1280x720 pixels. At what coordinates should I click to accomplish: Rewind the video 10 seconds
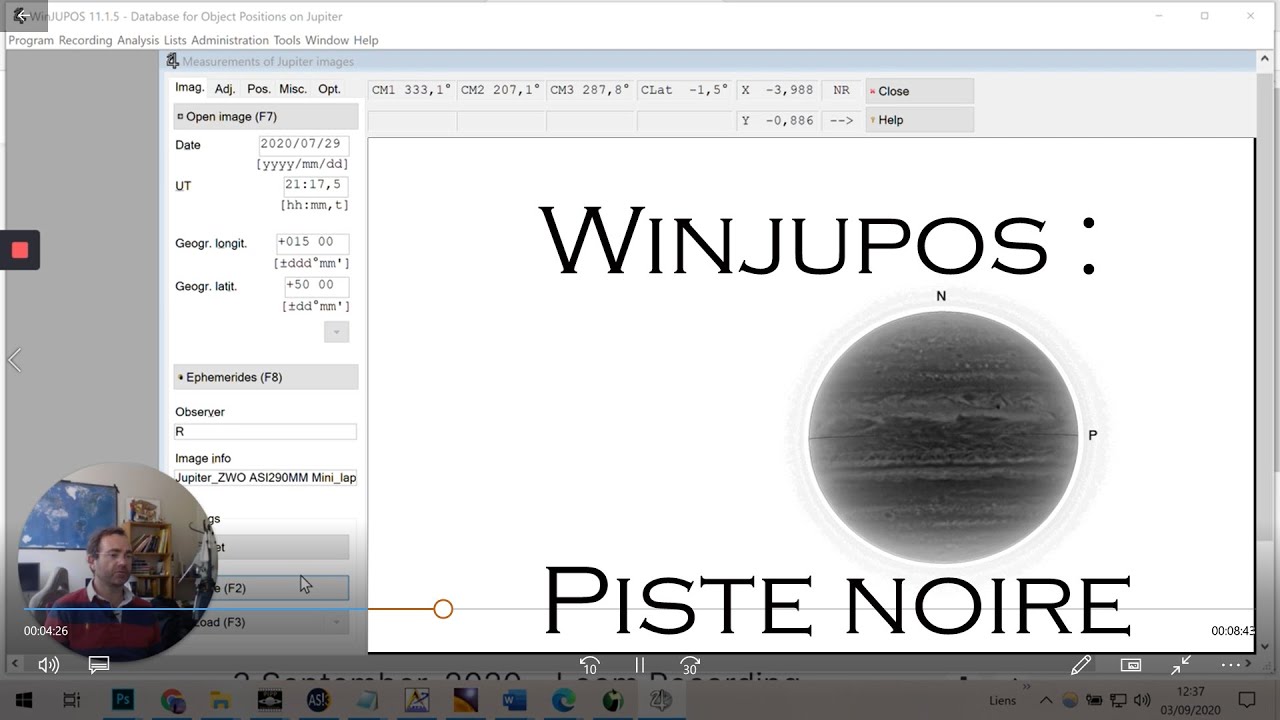click(x=590, y=665)
